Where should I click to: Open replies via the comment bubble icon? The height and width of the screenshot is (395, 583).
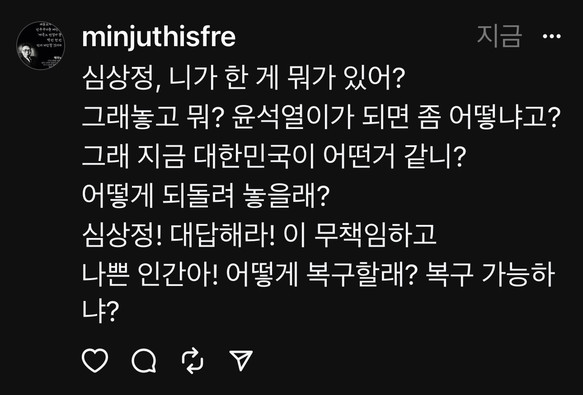click(x=144, y=360)
